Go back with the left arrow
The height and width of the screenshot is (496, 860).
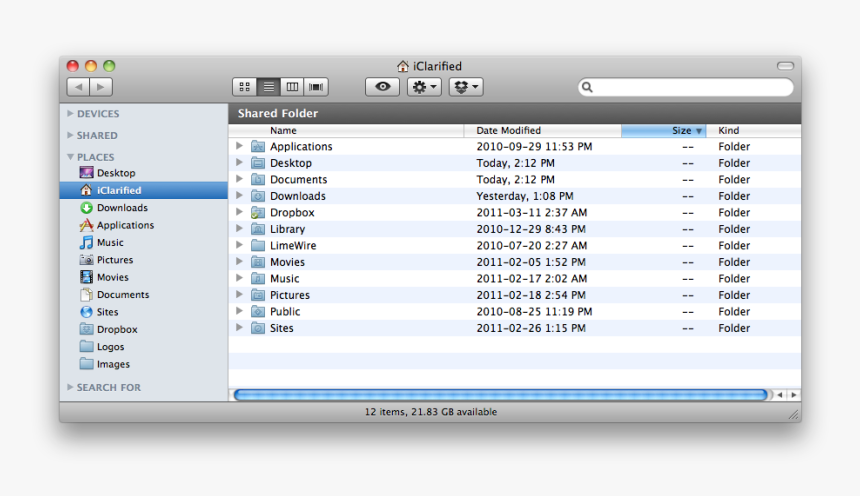pos(78,87)
